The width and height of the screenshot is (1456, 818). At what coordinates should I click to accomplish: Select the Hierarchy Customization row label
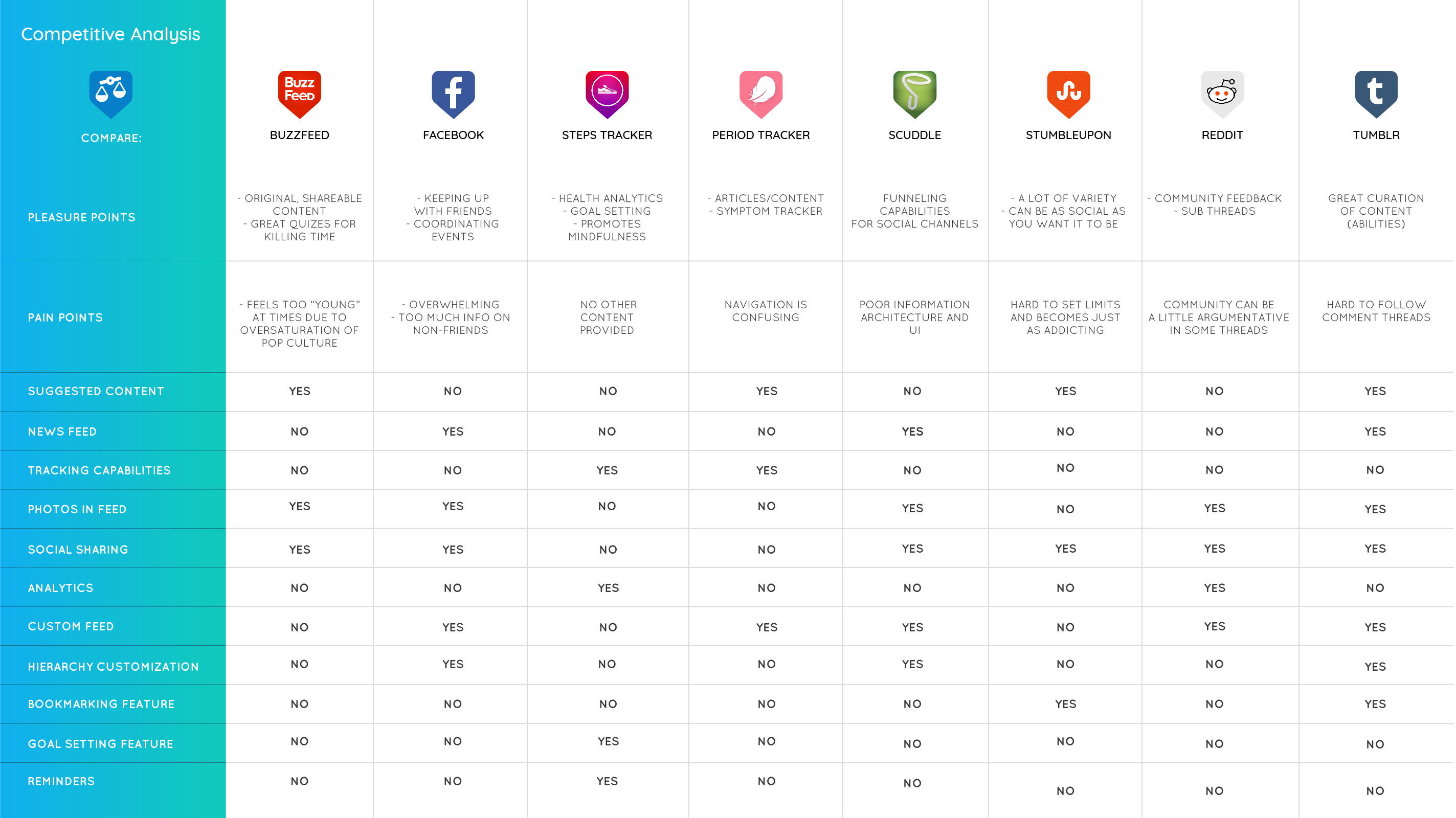[113, 667]
